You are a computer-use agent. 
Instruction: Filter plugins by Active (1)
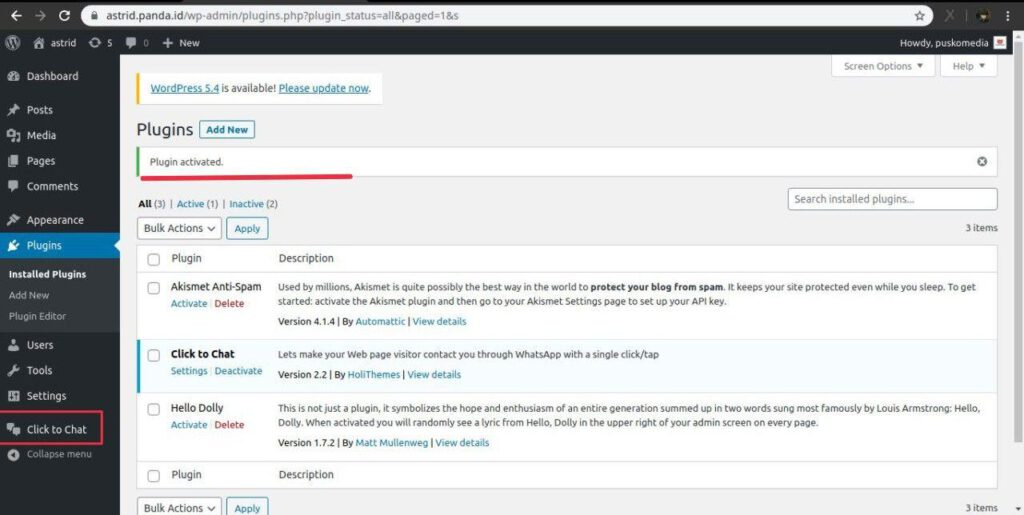click(197, 204)
